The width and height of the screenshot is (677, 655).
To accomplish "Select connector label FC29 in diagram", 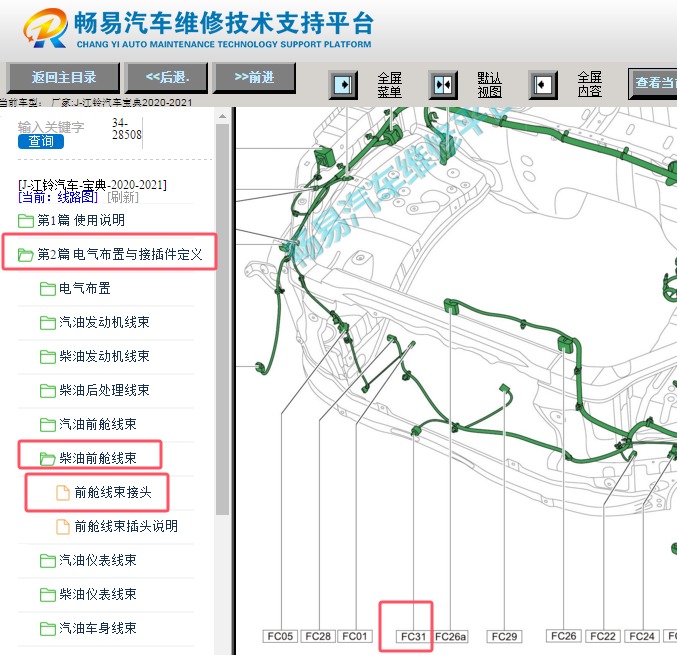I will point(504,637).
